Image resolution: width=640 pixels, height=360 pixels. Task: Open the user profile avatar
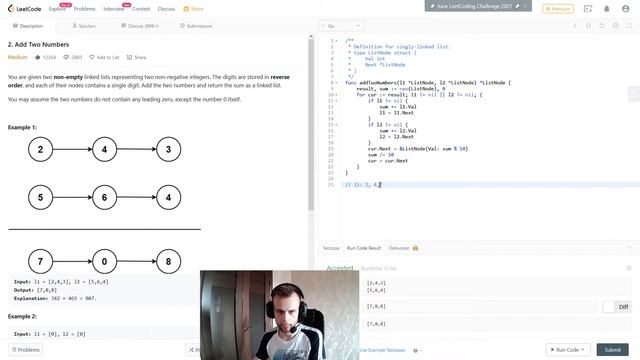point(625,9)
